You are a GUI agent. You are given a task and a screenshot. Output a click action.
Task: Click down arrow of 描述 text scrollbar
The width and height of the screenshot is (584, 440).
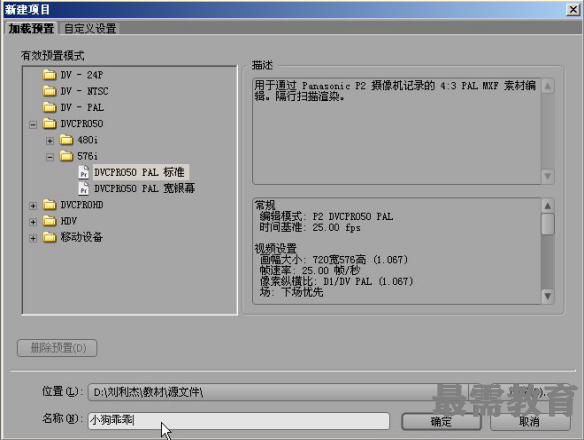tap(548, 176)
